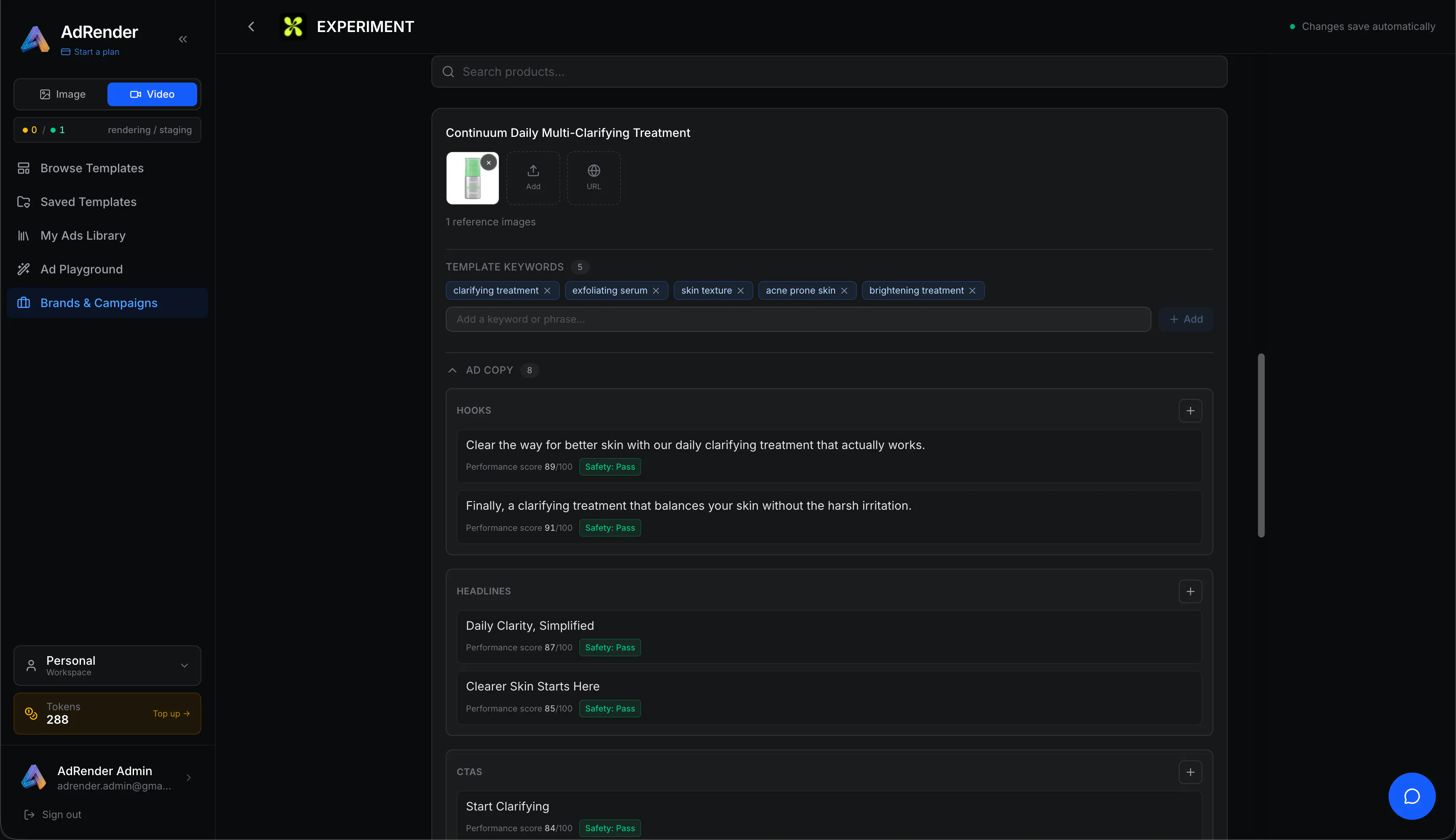This screenshot has width=1456, height=840.
Task: Click Ad Copy count badge 8
Action: 529,370
